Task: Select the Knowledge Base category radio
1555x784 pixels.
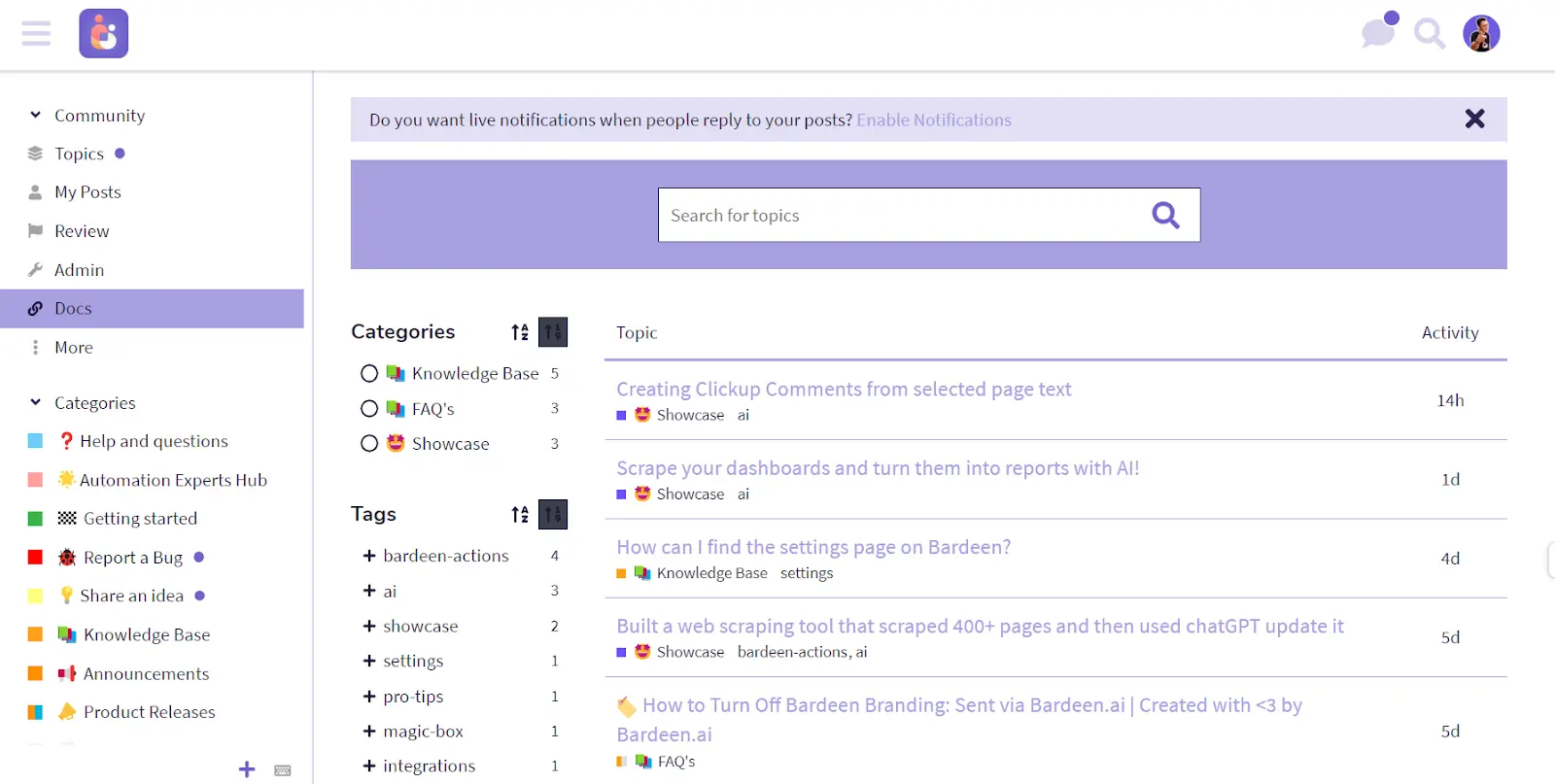Action: (369, 373)
